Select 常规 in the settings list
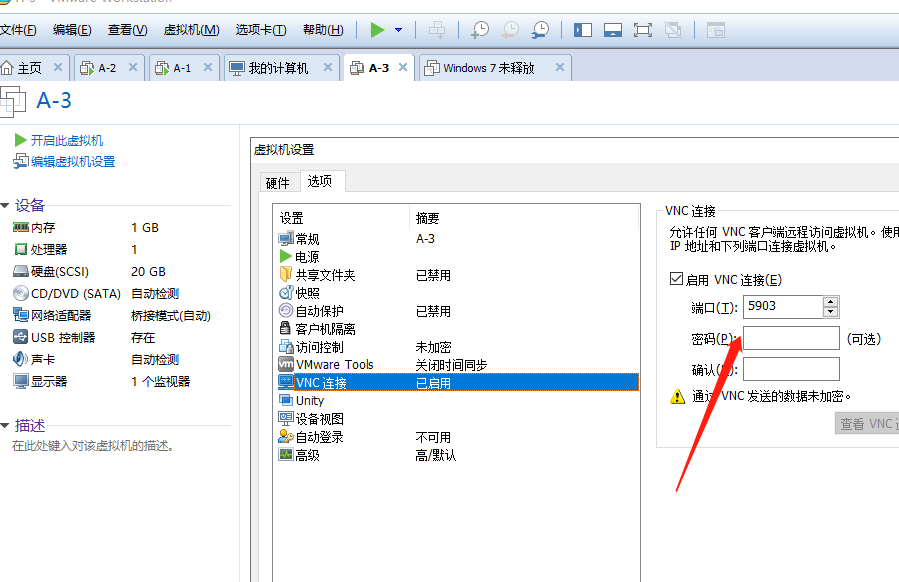 click(307, 239)
